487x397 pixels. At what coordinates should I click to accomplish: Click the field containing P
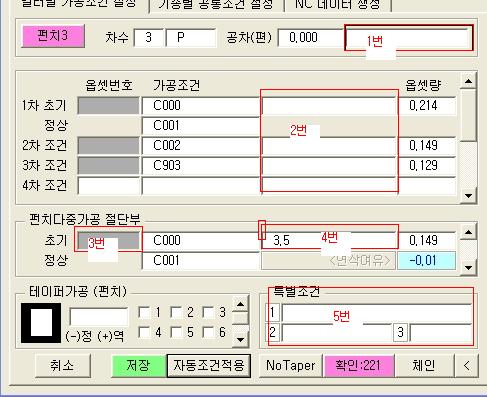[x=191, y=37]
